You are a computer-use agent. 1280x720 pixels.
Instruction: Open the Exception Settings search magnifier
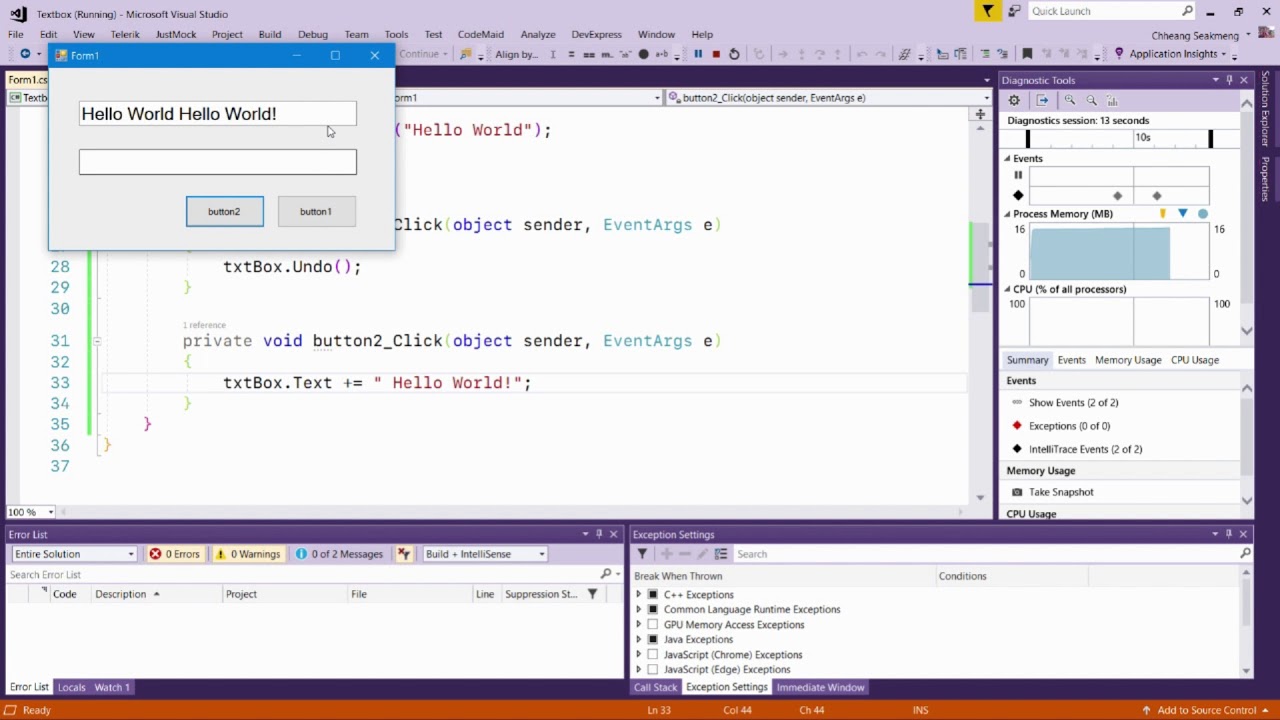[x=1245, y=553]
